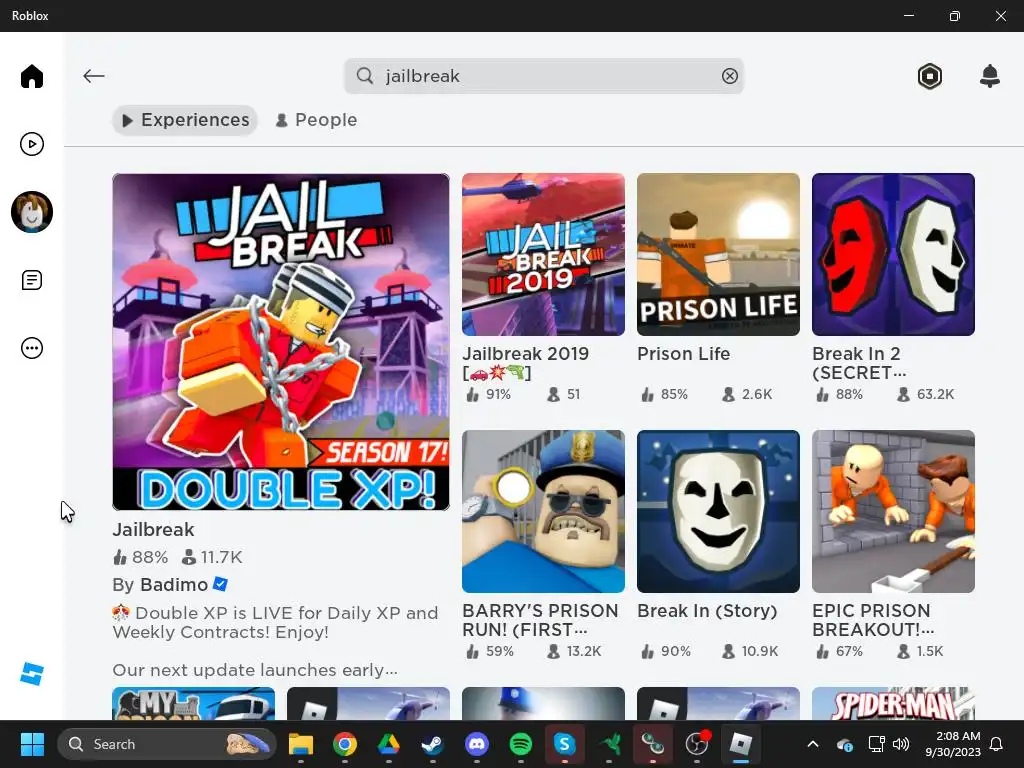Click the BARRY'S PRISON RUN! title
The width and height of the screenshot is (1024, 768).
(x=540, y=620)
